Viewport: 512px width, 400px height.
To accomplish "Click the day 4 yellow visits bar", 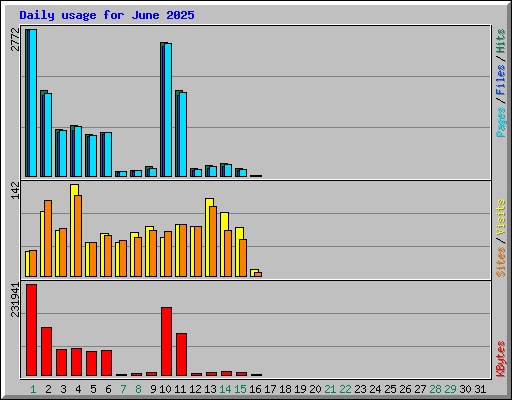I will click(74, 230).
